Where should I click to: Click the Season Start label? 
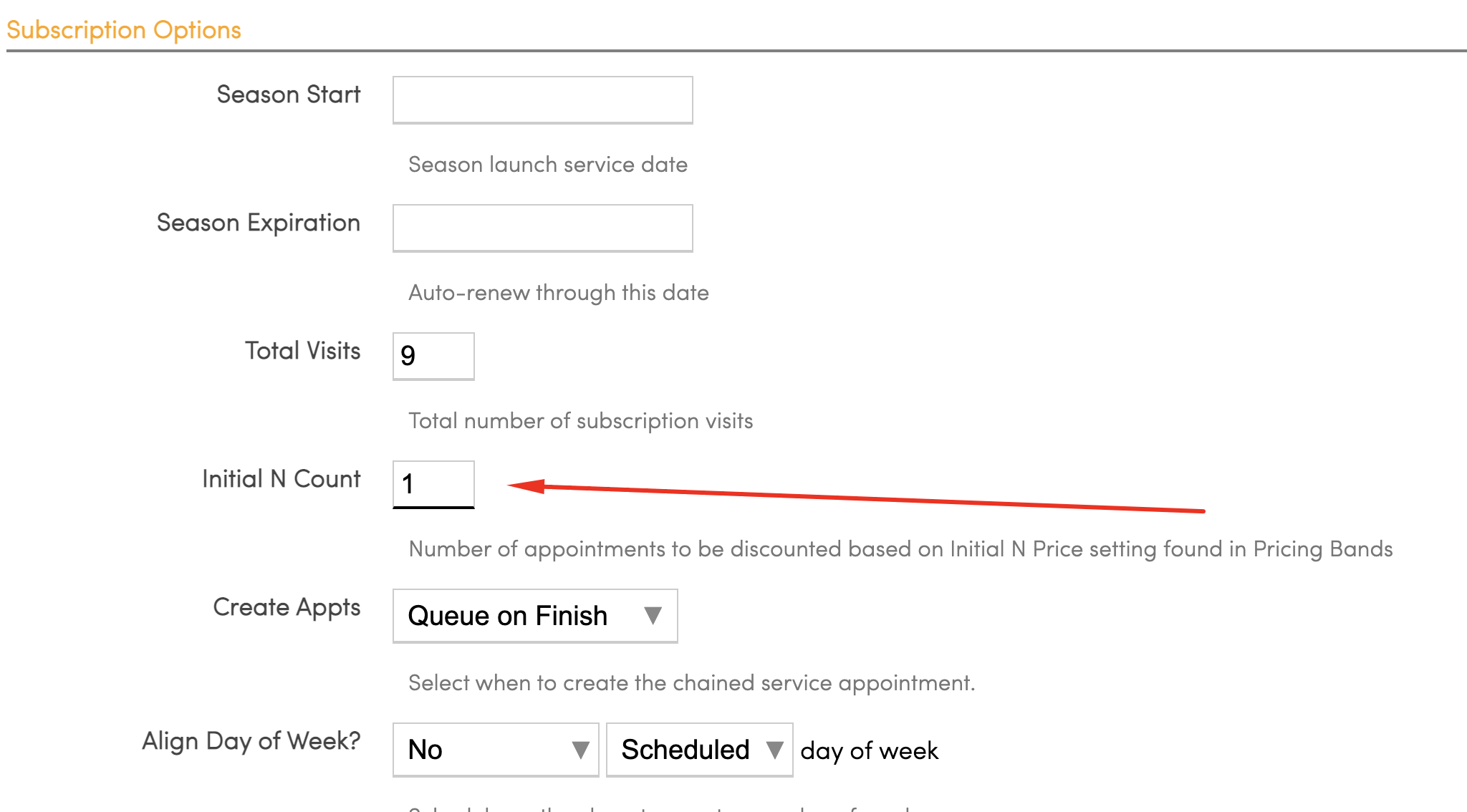[x=288, y=95]
